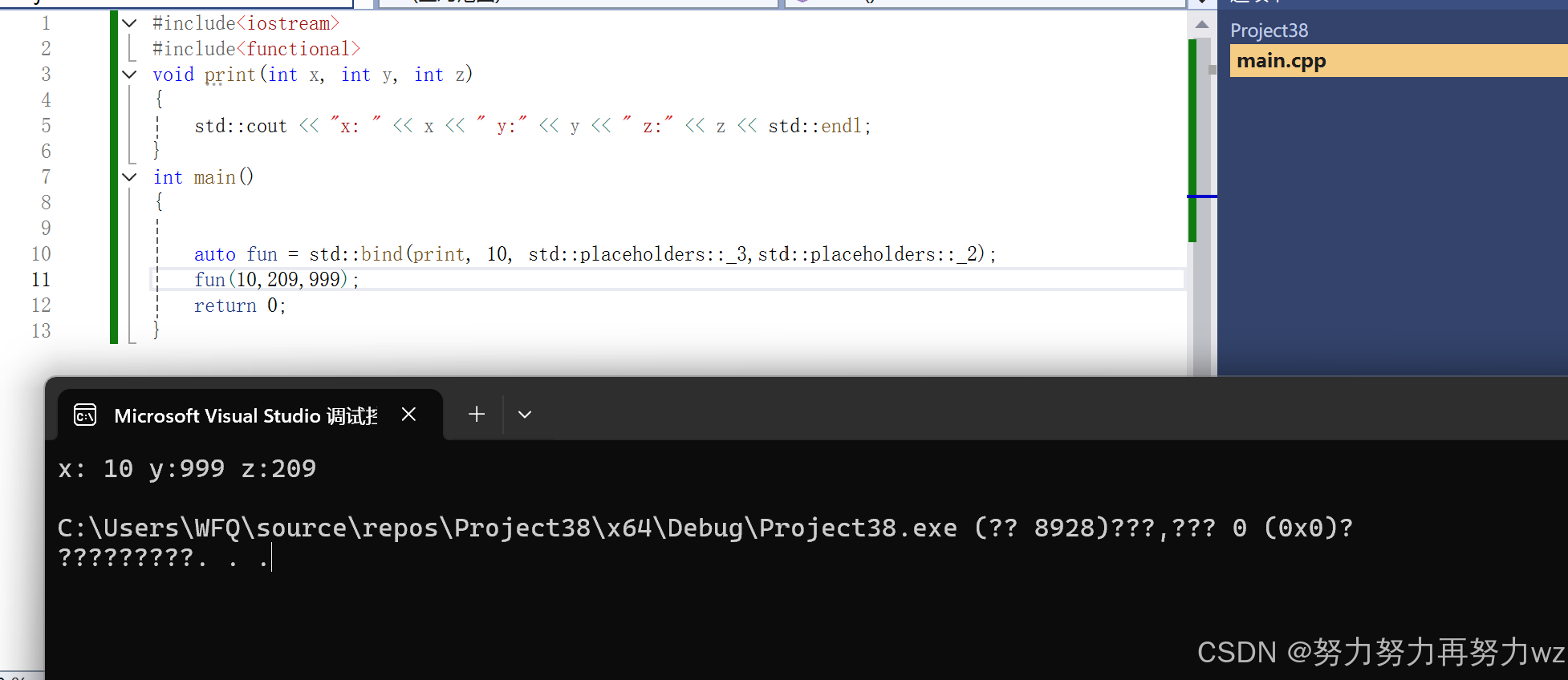Screen dimensions: 1568x680
Task: Close the Microsoft Visual Studio debug console tab
Action: point(408,414)
